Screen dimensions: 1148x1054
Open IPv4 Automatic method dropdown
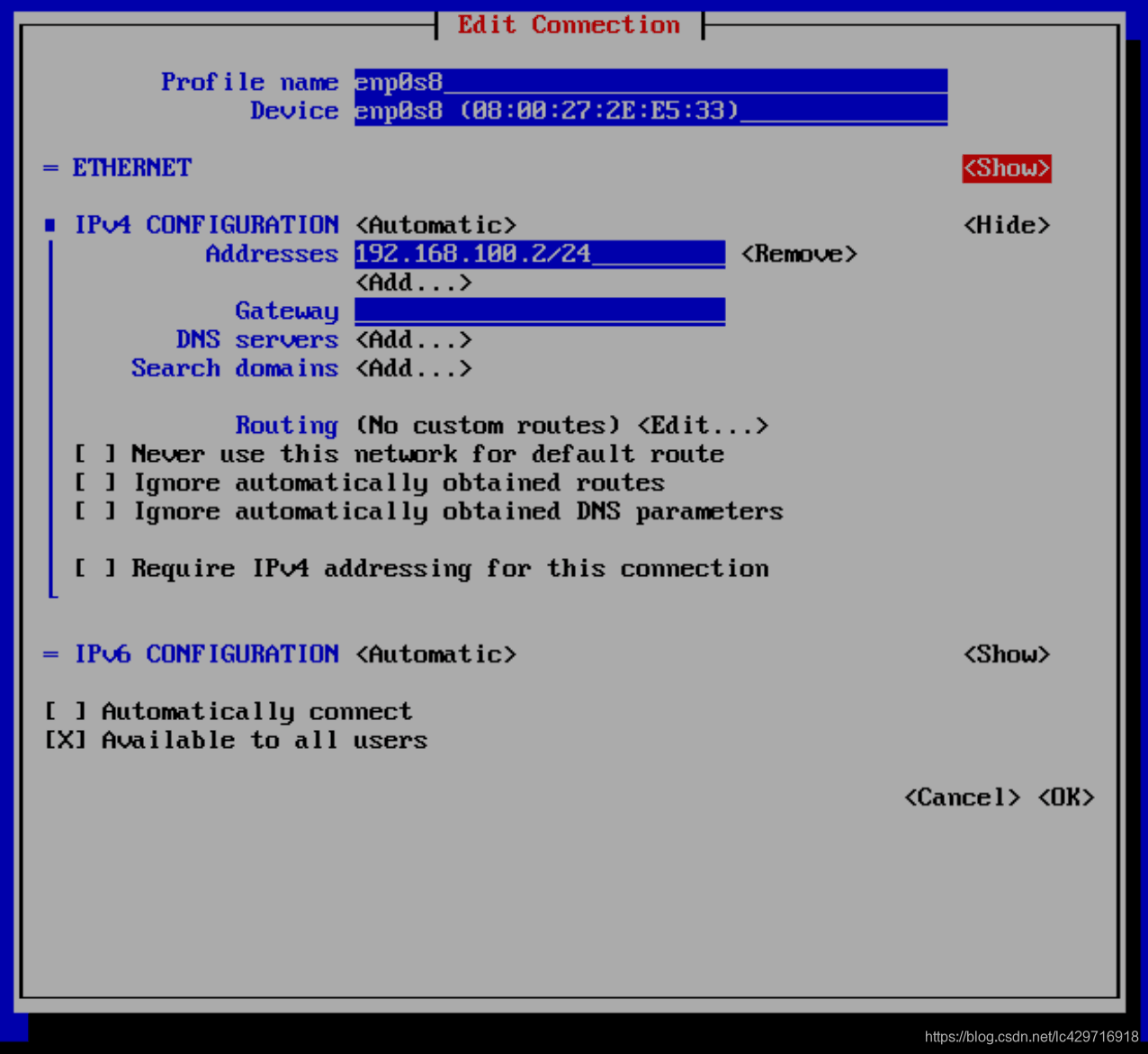(436, 225)
